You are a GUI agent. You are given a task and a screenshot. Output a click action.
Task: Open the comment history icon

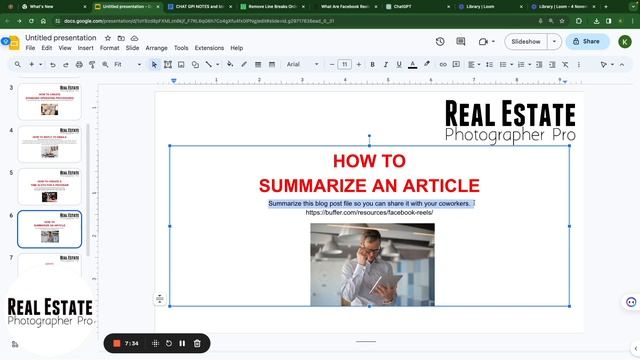tap(461, 41)
